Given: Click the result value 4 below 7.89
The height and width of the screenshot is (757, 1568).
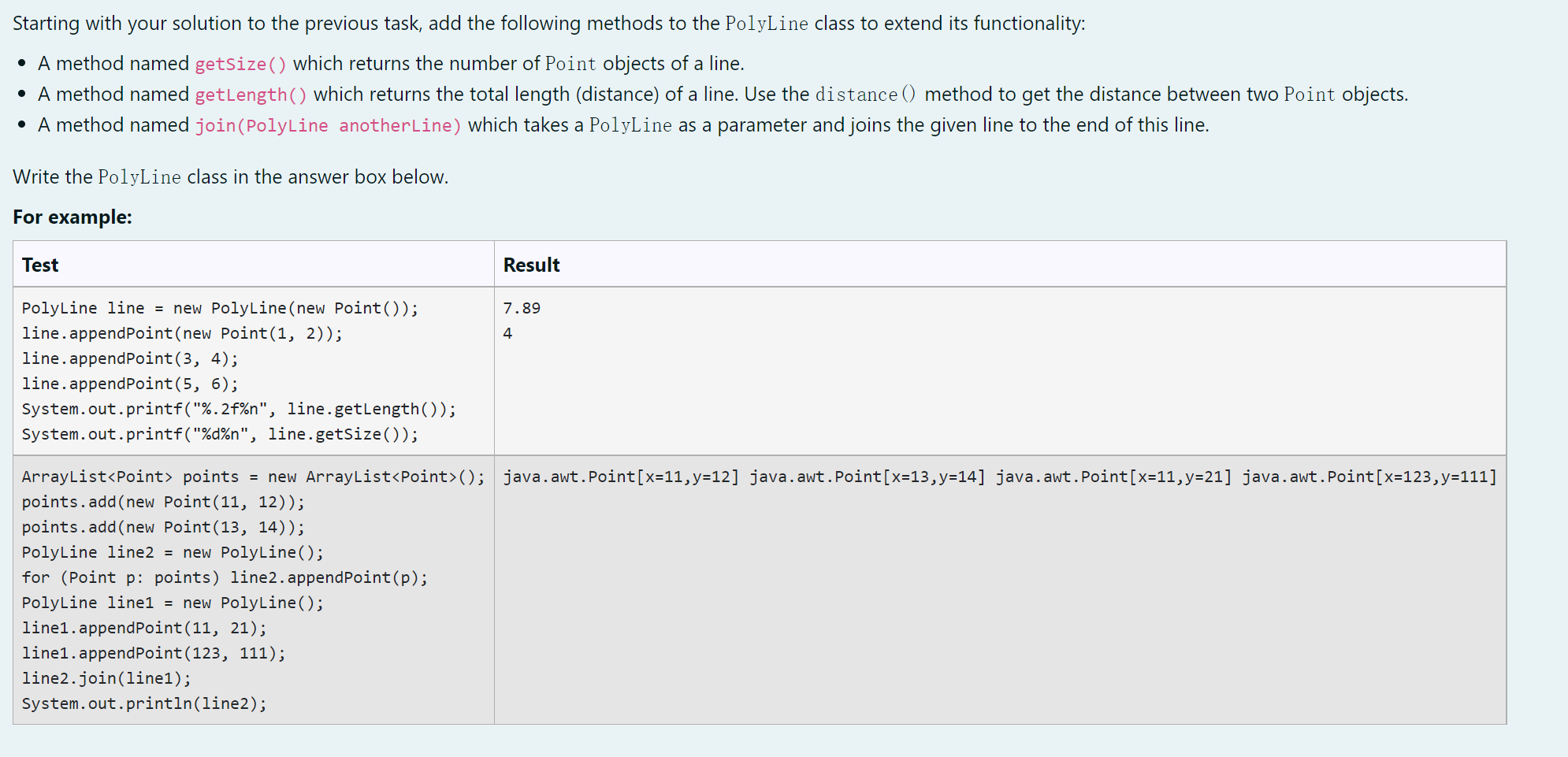Looking at the screenshot, I should [507, 333].
